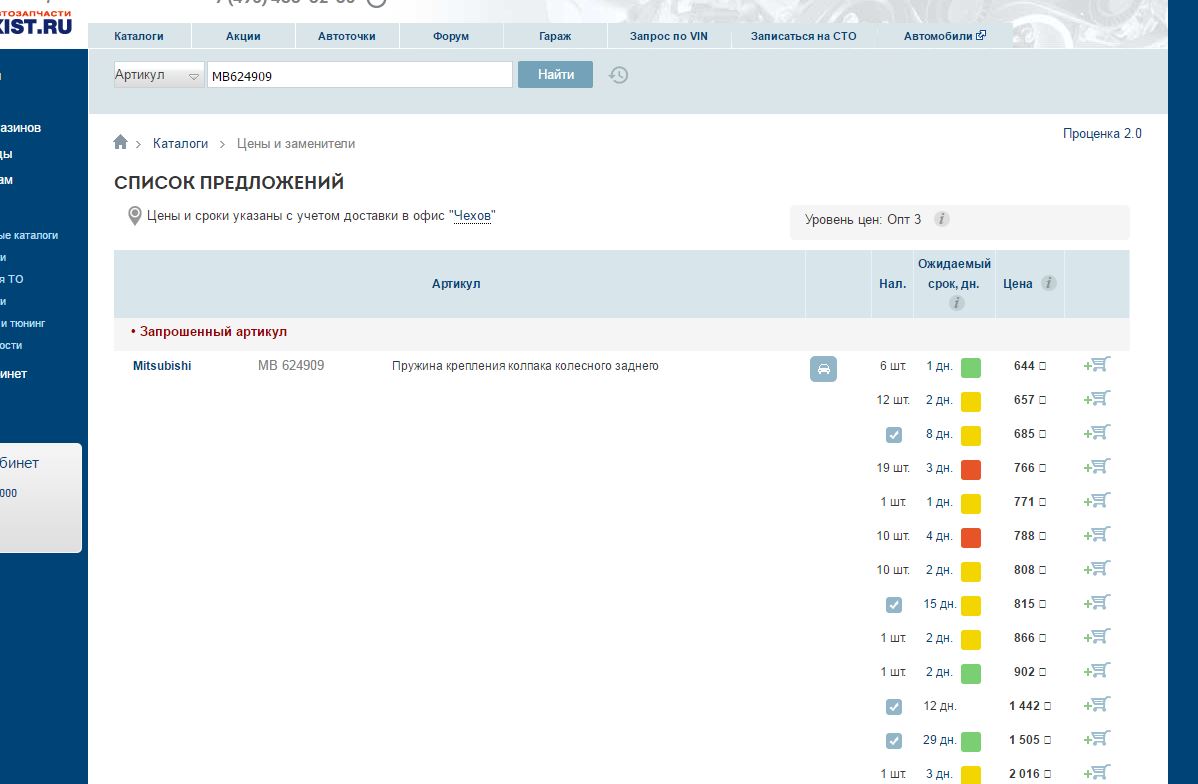The image size is (1198, 784).
Task: Open the Запрос по VIN menu item
Action: coord(668,36)
